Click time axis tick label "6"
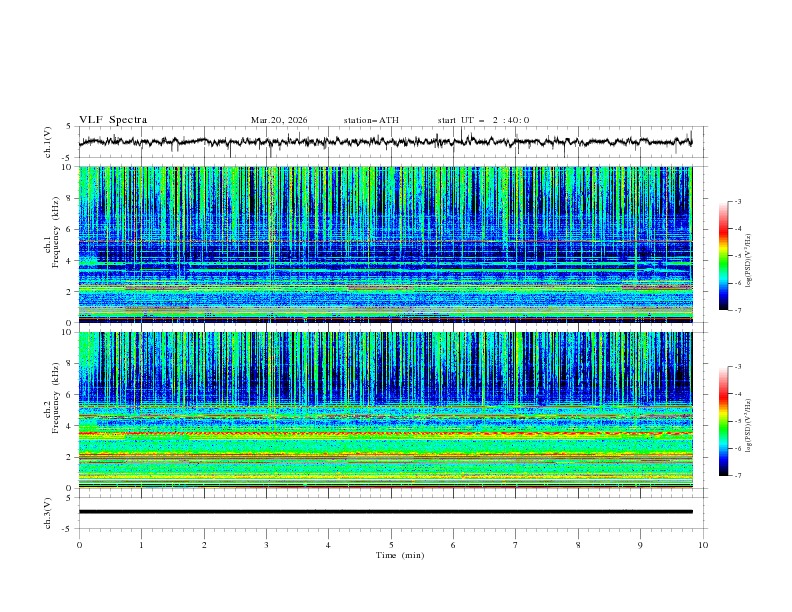The height and width of the screenshot is (612, 792). pyautogui.click(x=453, y=545)
